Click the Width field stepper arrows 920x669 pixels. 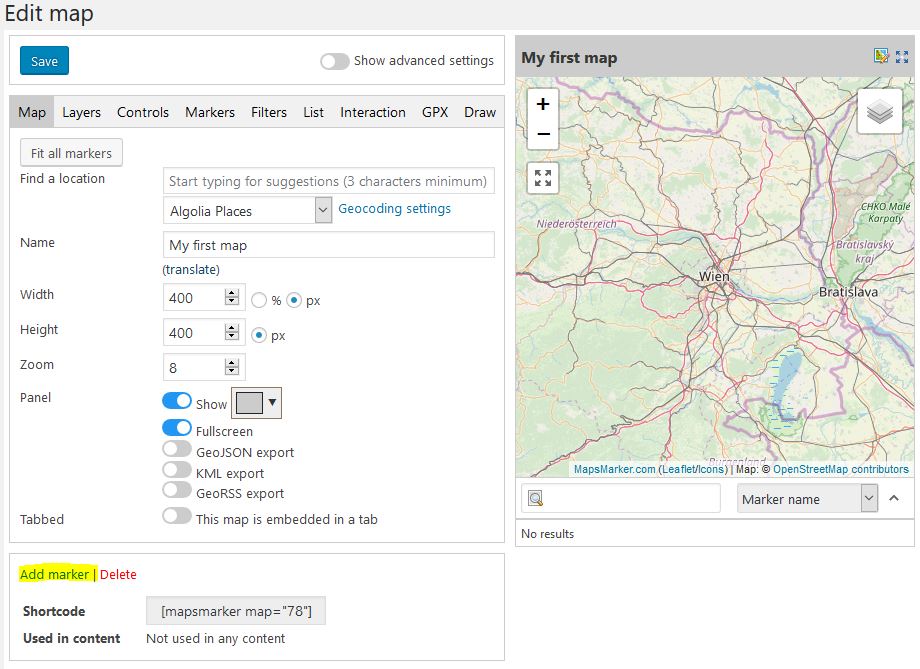(x=232, y=298)
